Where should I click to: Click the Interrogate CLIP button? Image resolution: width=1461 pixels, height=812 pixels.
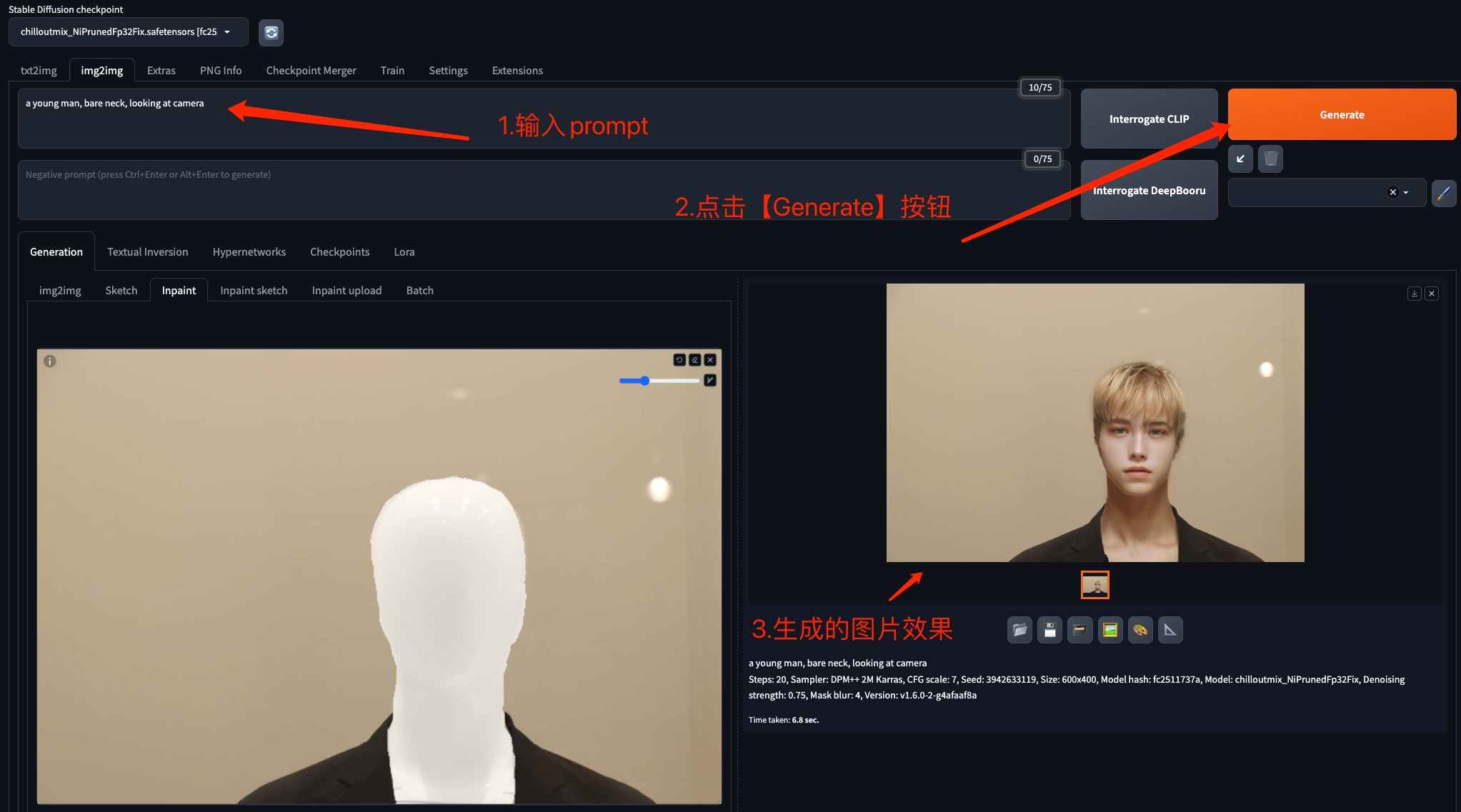tap(1149, 119)
